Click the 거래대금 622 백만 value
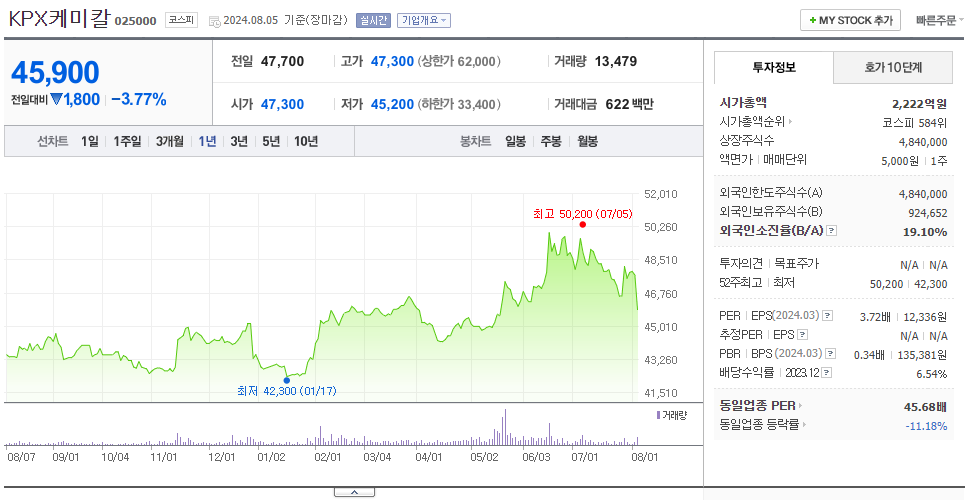The width and height of the screenshot is (968, 500). (x=629, y=104)
